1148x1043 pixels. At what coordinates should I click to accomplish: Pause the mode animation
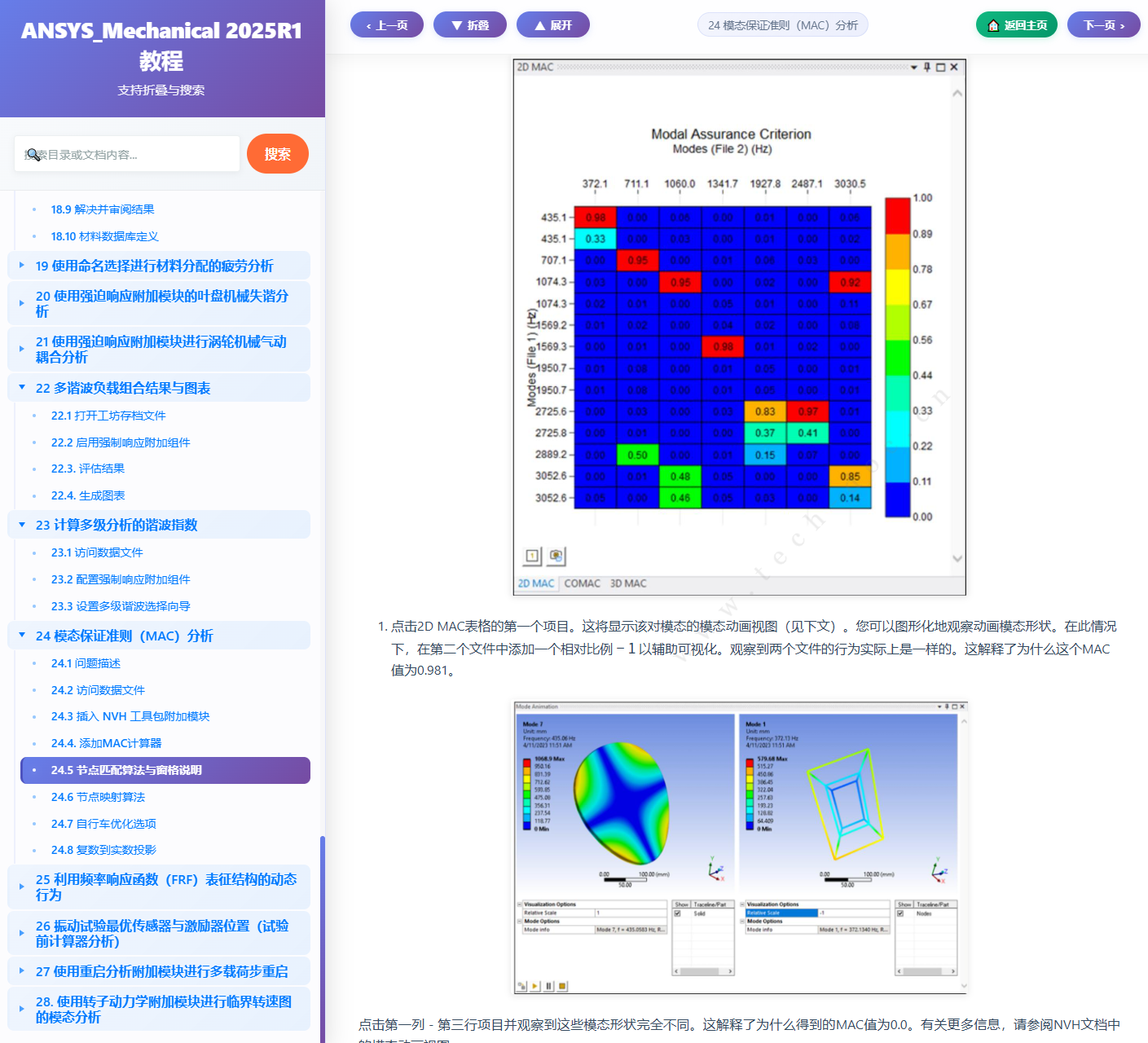(x=549, y=985)
